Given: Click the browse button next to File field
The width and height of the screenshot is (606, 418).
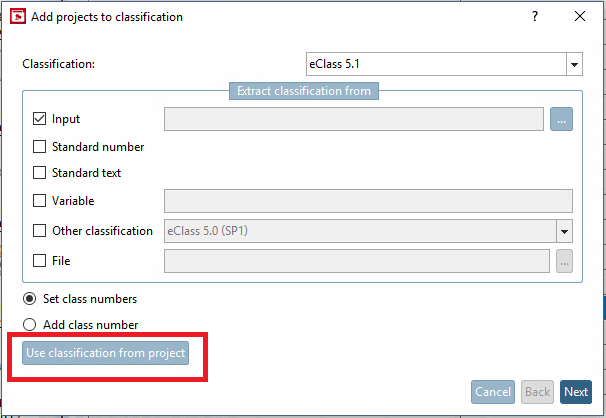Looking at the screenshot, I should [x=564, y=261].
